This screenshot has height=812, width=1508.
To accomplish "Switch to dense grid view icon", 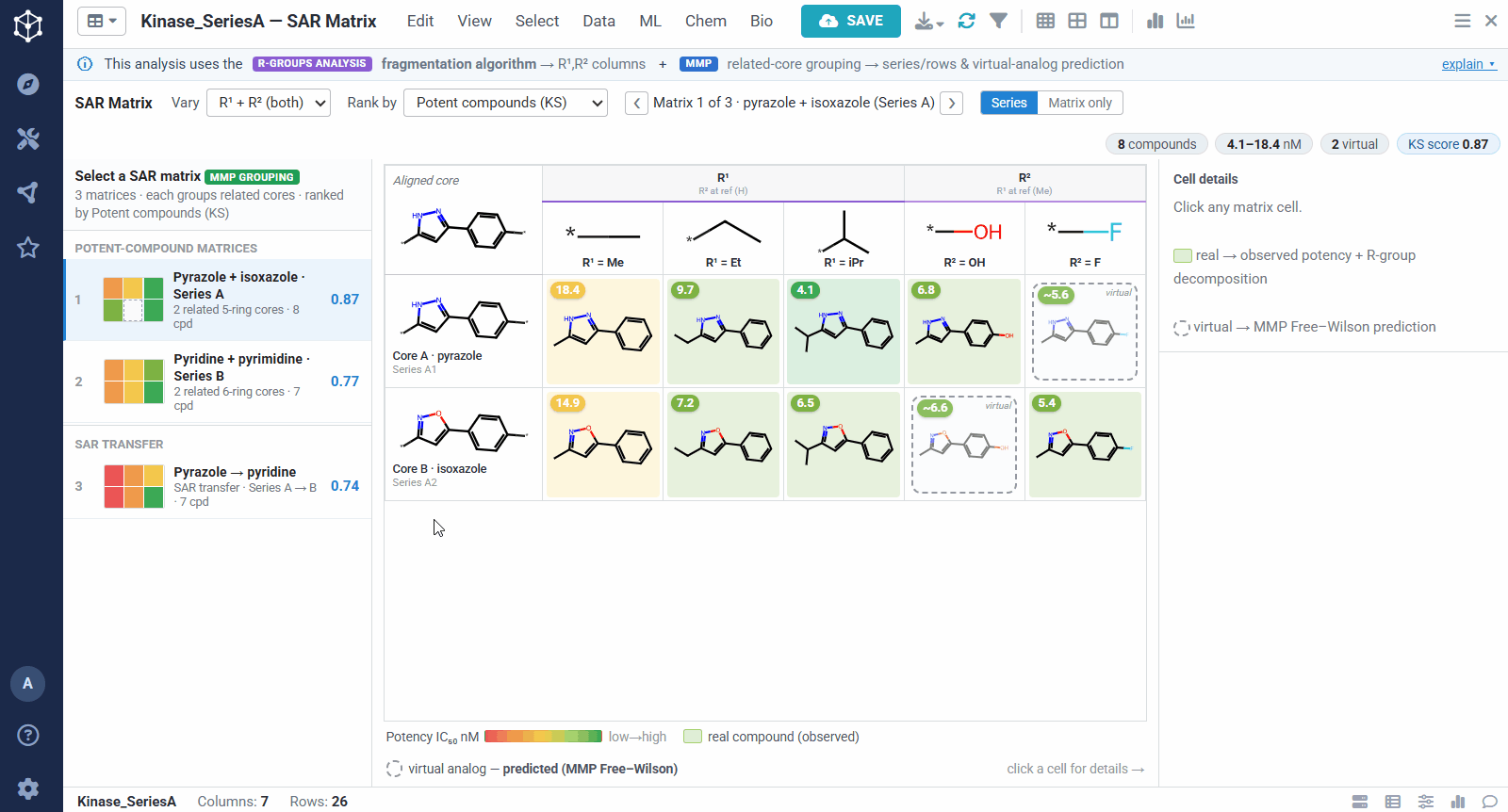I will pos(1045,21).
